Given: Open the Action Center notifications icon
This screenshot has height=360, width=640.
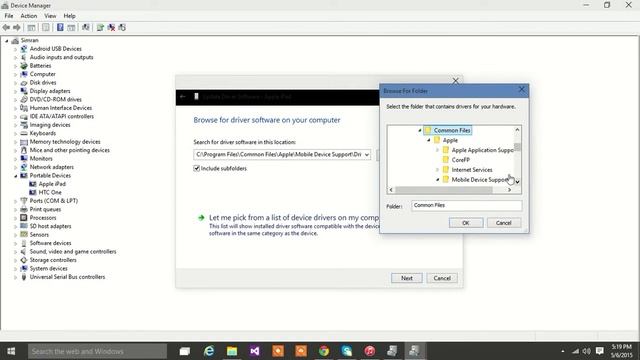Looking at the screenshot, I should coord(600,351).
